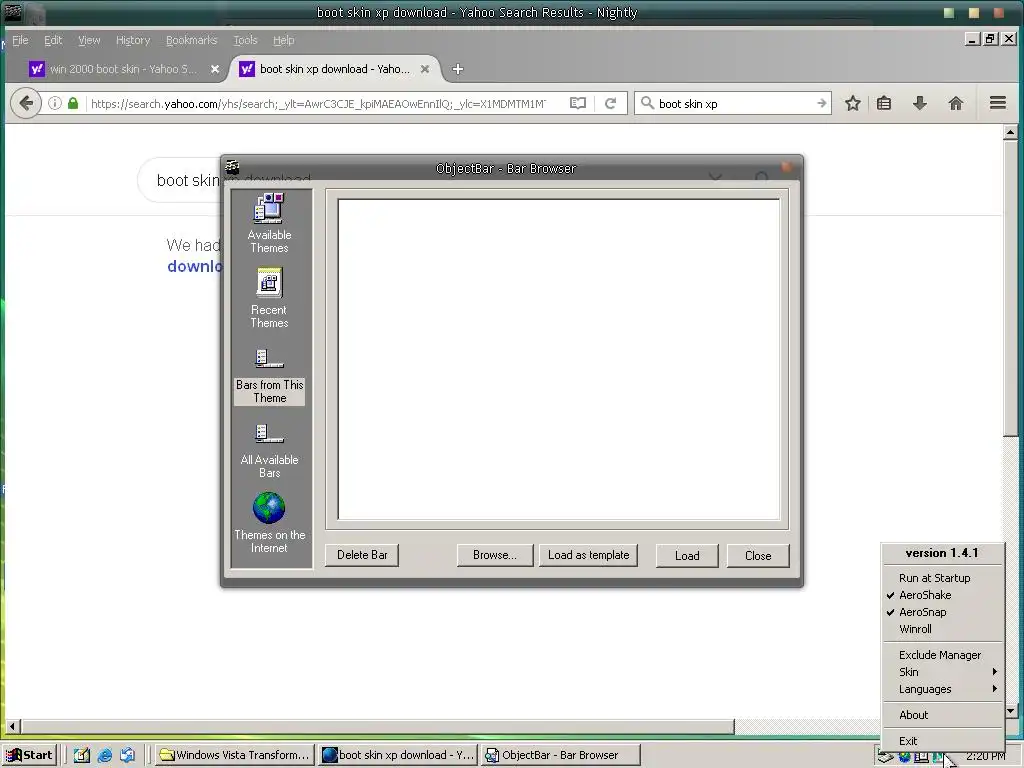Bookmark this page with the star icon
This screenshot has height=768, width=1024.
[852, 103]
